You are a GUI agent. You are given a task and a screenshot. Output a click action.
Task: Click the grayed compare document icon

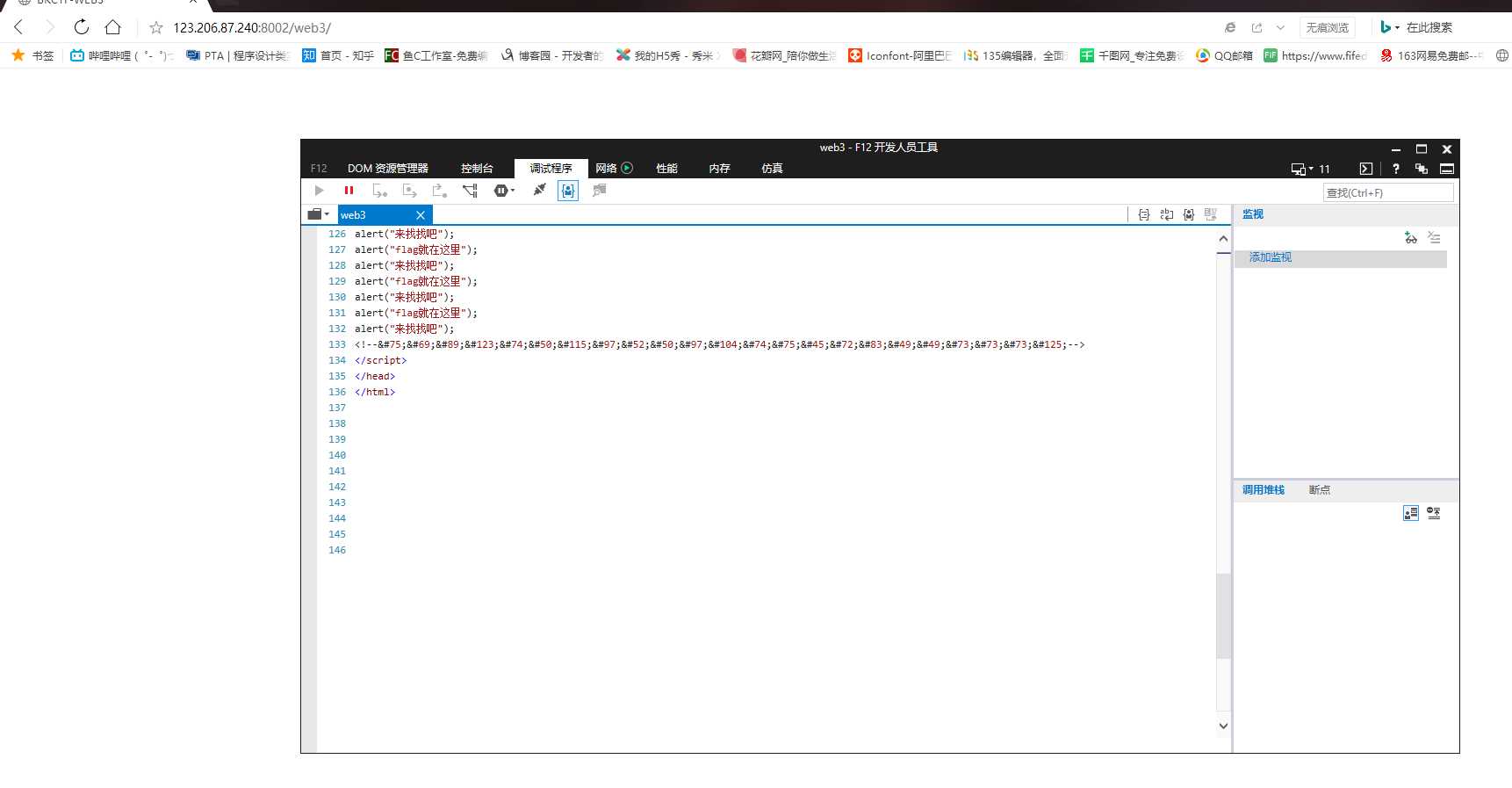pyautogui.click(x=1211, y=214)
